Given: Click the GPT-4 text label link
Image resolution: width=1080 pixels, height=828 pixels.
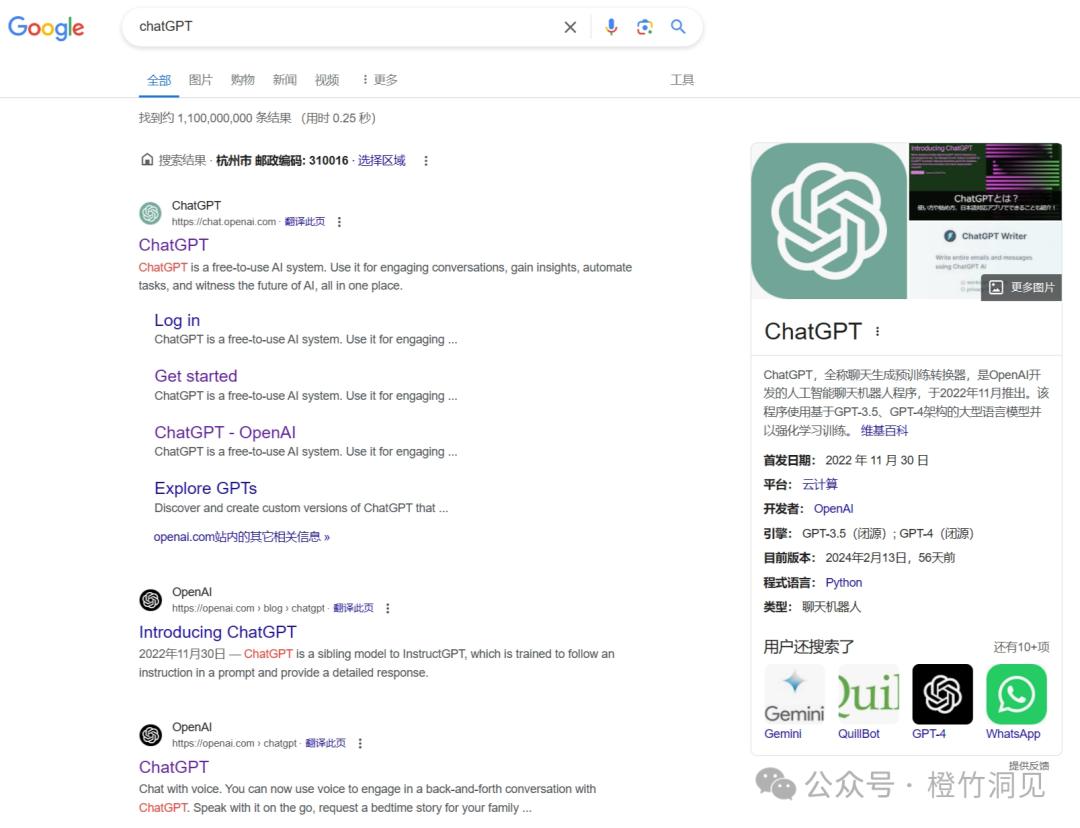Looking at the screenshot, I should click(929, 734).
